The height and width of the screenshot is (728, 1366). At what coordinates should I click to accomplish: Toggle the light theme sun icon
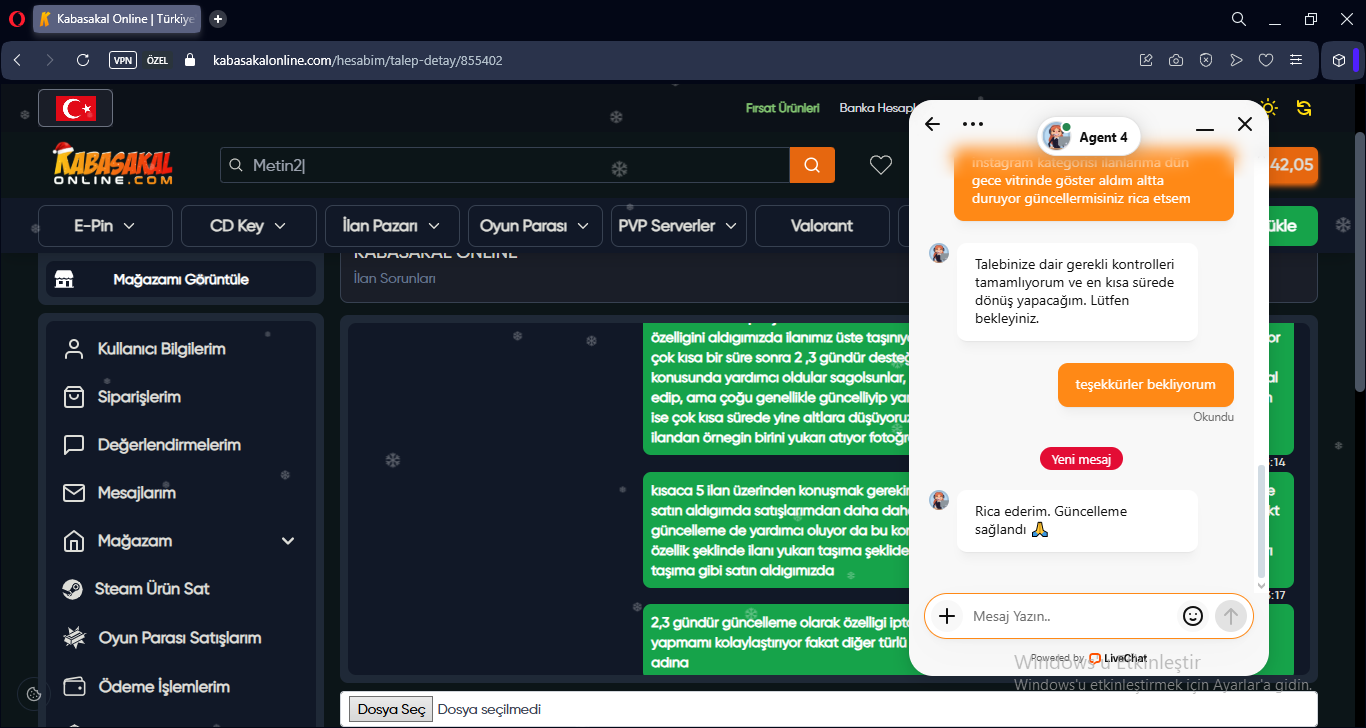point(1269,108)
